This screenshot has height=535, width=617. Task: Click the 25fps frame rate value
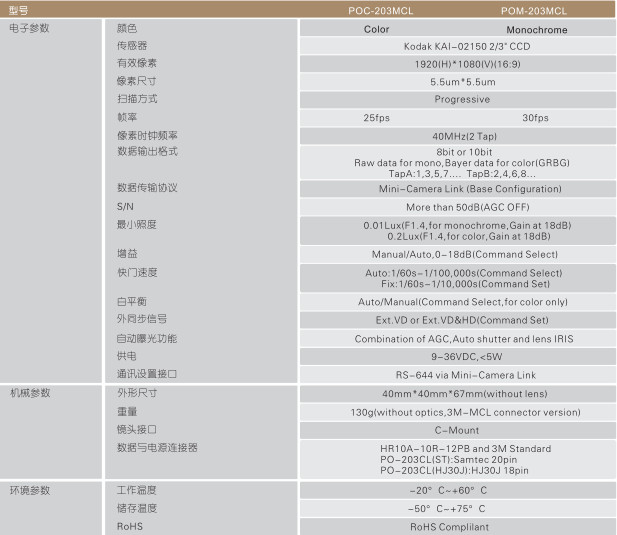377,117
